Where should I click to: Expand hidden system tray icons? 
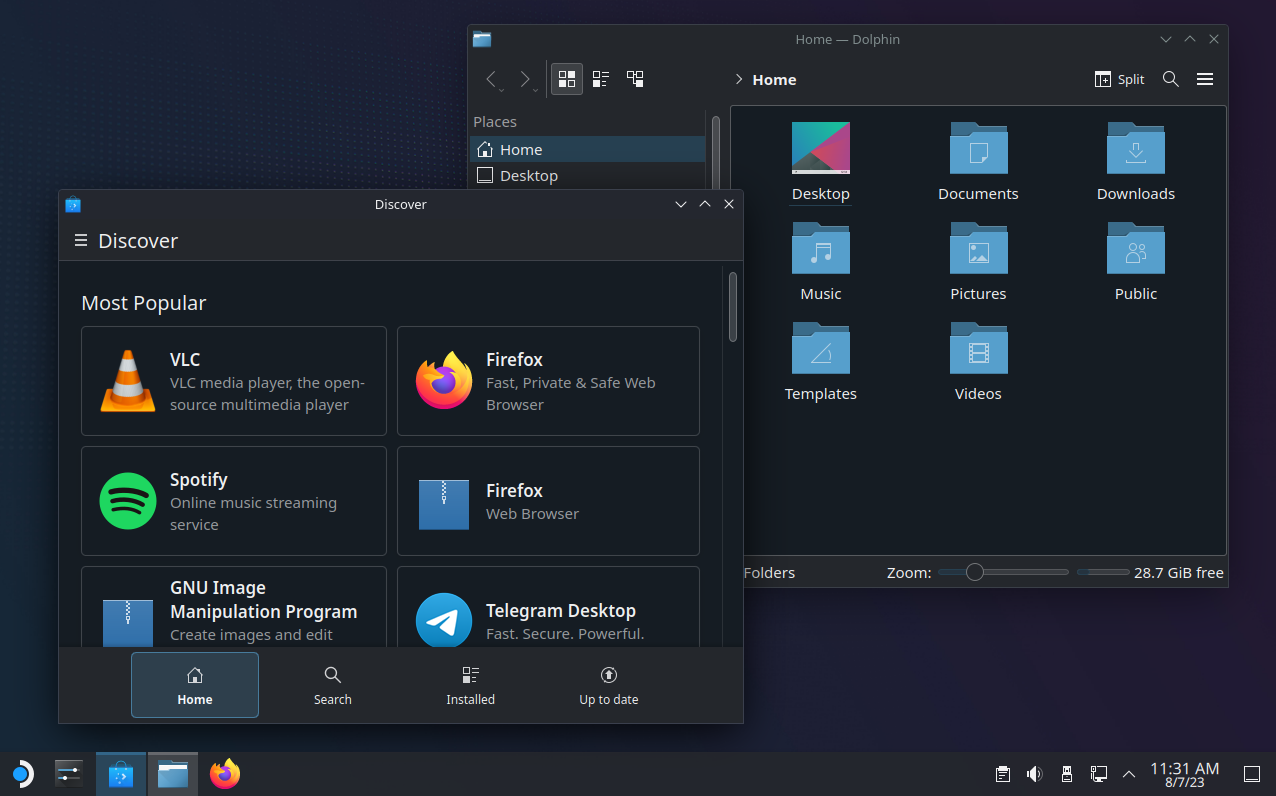(1128, 773)
